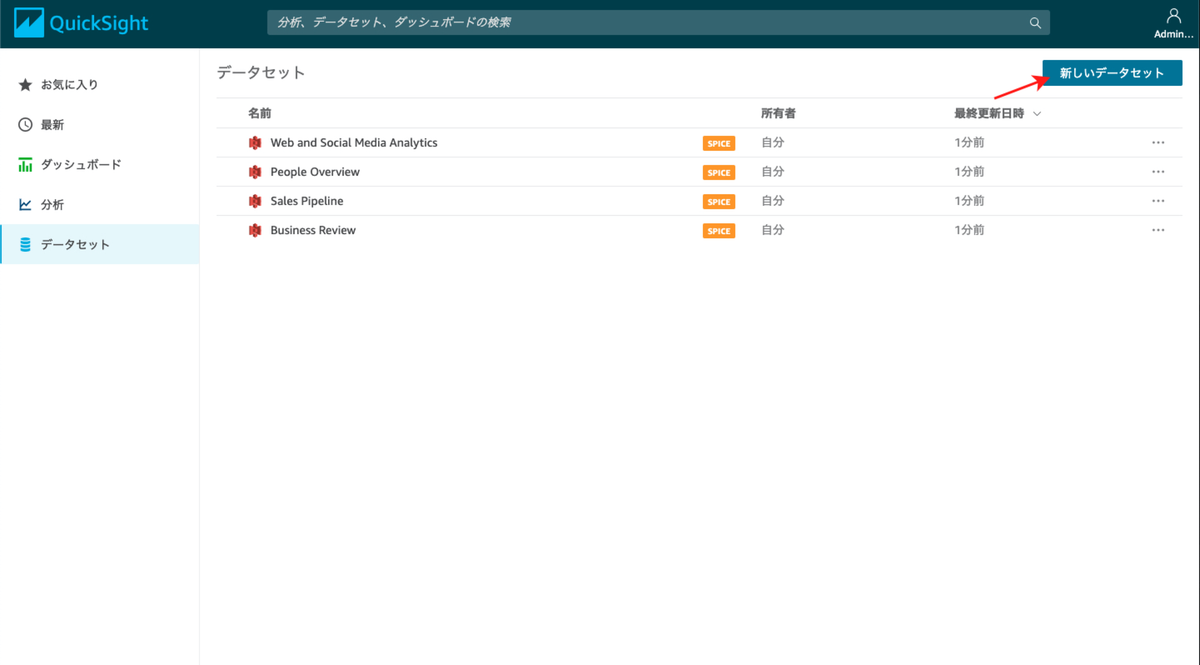This screenshot has height=665, width=1200.
Task: Click SPICE badge on Business Review row
Action: click(x=719, y=231)
